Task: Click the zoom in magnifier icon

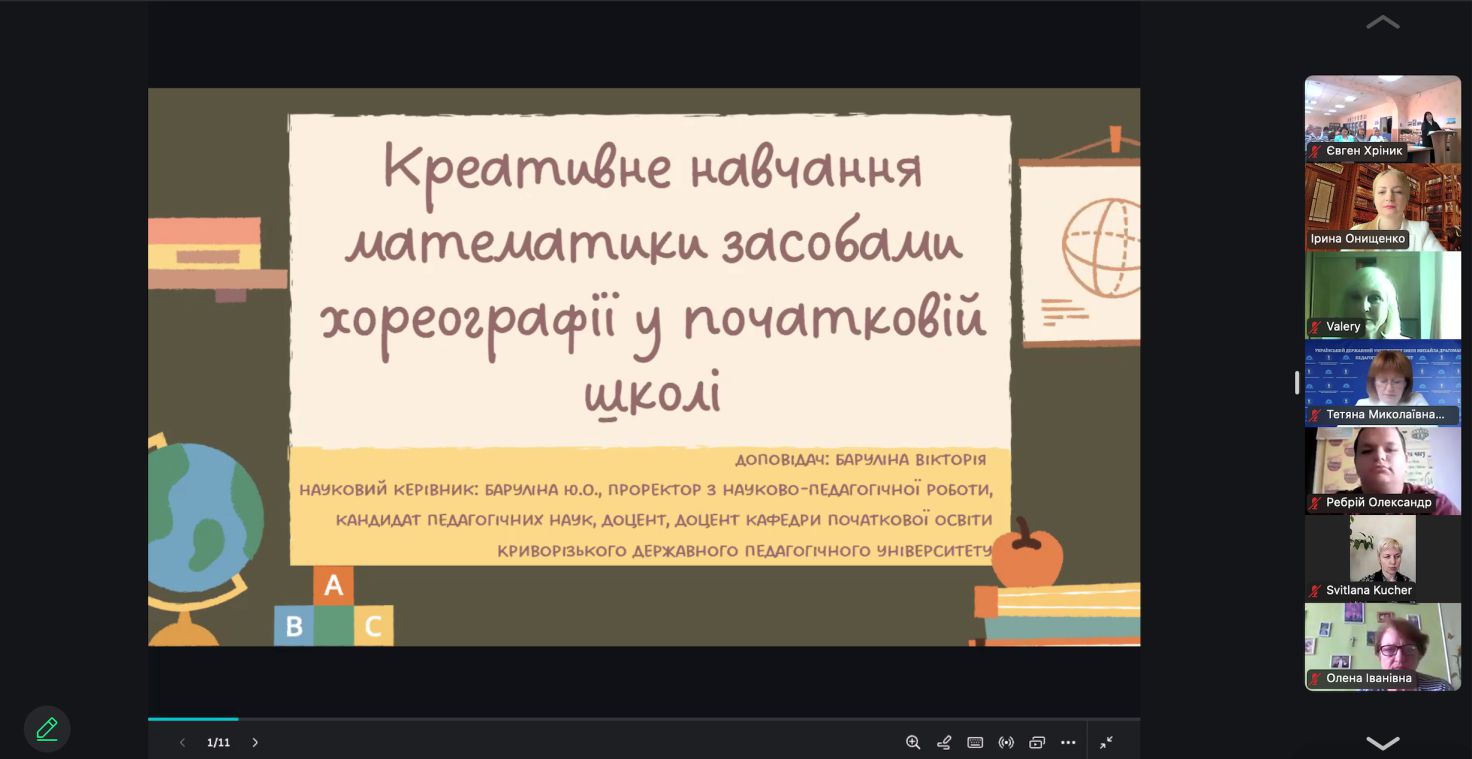Action: [x=913, y=742]
